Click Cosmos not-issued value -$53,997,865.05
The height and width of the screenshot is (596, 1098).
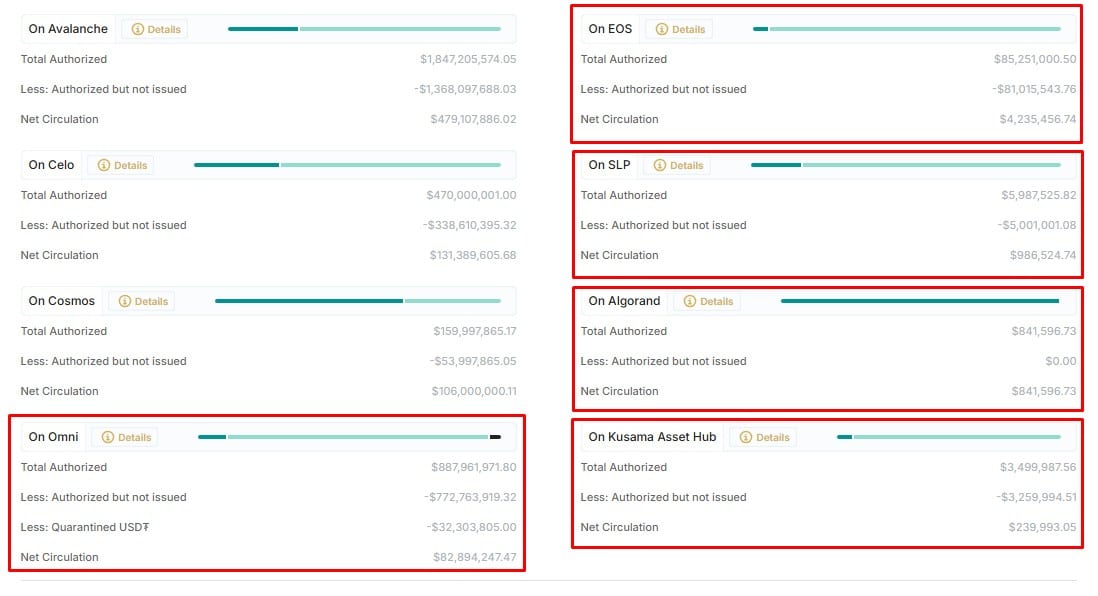coord(473,361)
